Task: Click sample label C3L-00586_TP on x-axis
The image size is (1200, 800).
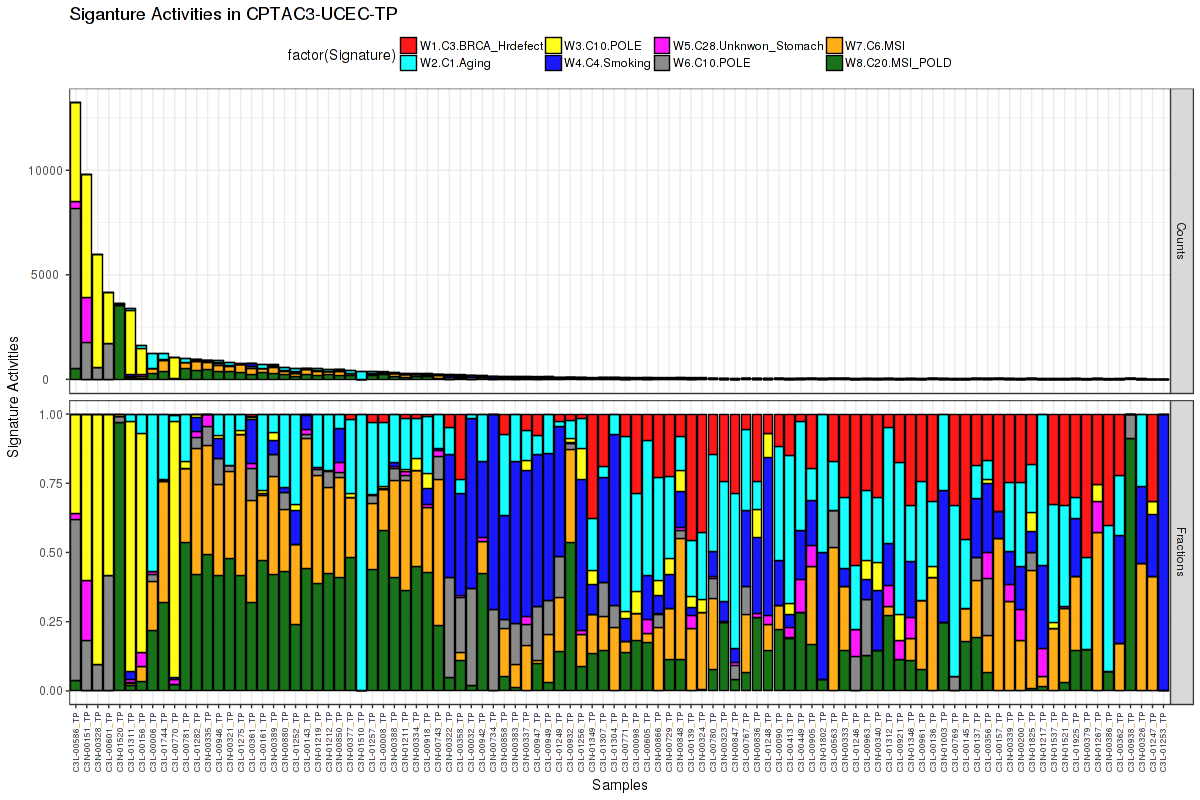Action: [75, 740]
